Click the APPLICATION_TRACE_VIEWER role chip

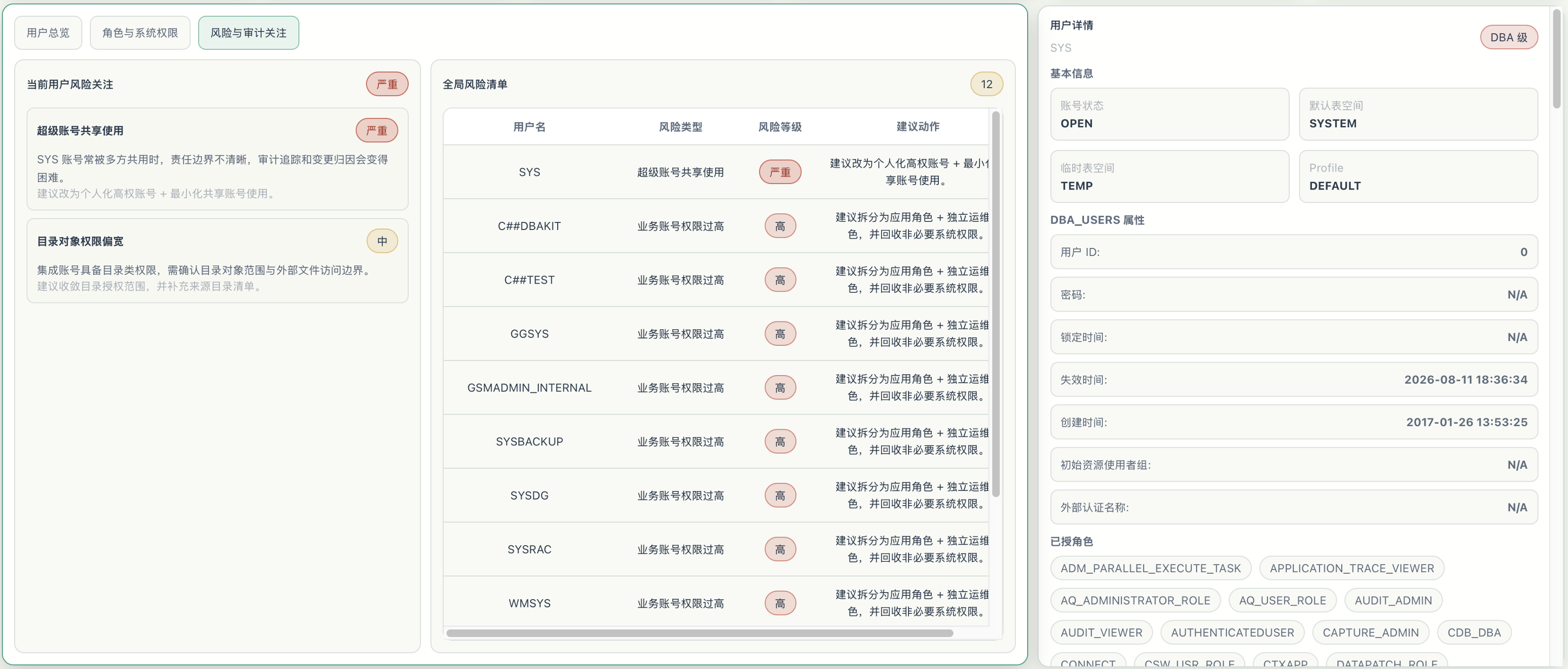[1351, 568]
